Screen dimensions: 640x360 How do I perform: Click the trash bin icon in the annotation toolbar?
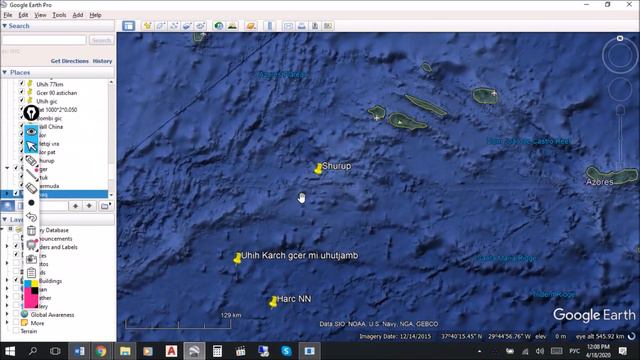(31, 231)
